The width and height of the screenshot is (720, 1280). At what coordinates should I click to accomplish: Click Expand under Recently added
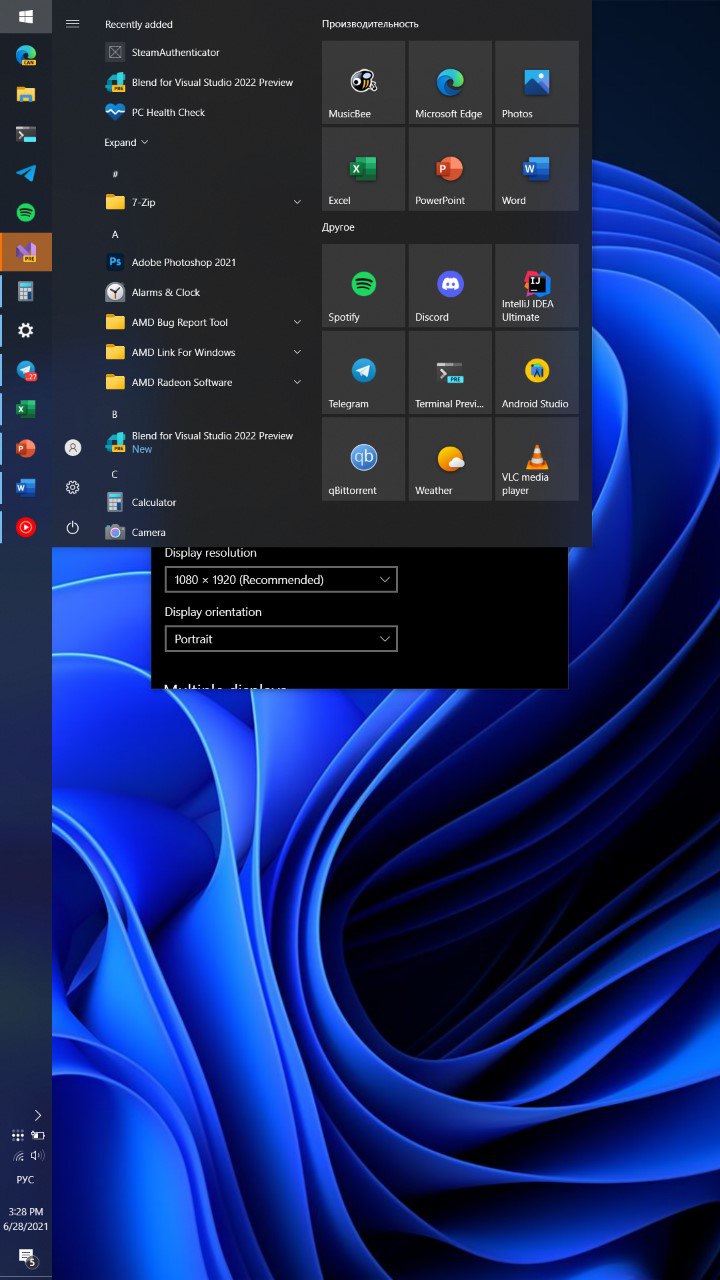126,142
